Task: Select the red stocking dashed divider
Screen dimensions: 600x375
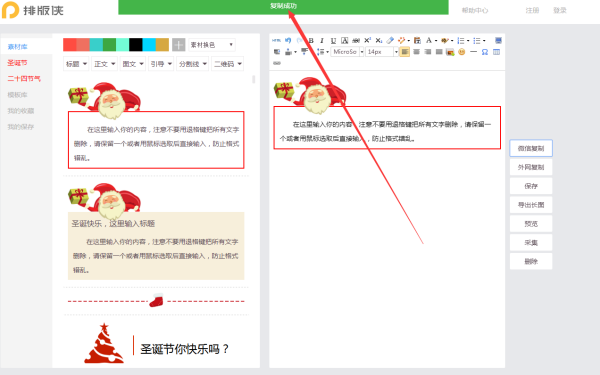Action: tap(156, 301)
